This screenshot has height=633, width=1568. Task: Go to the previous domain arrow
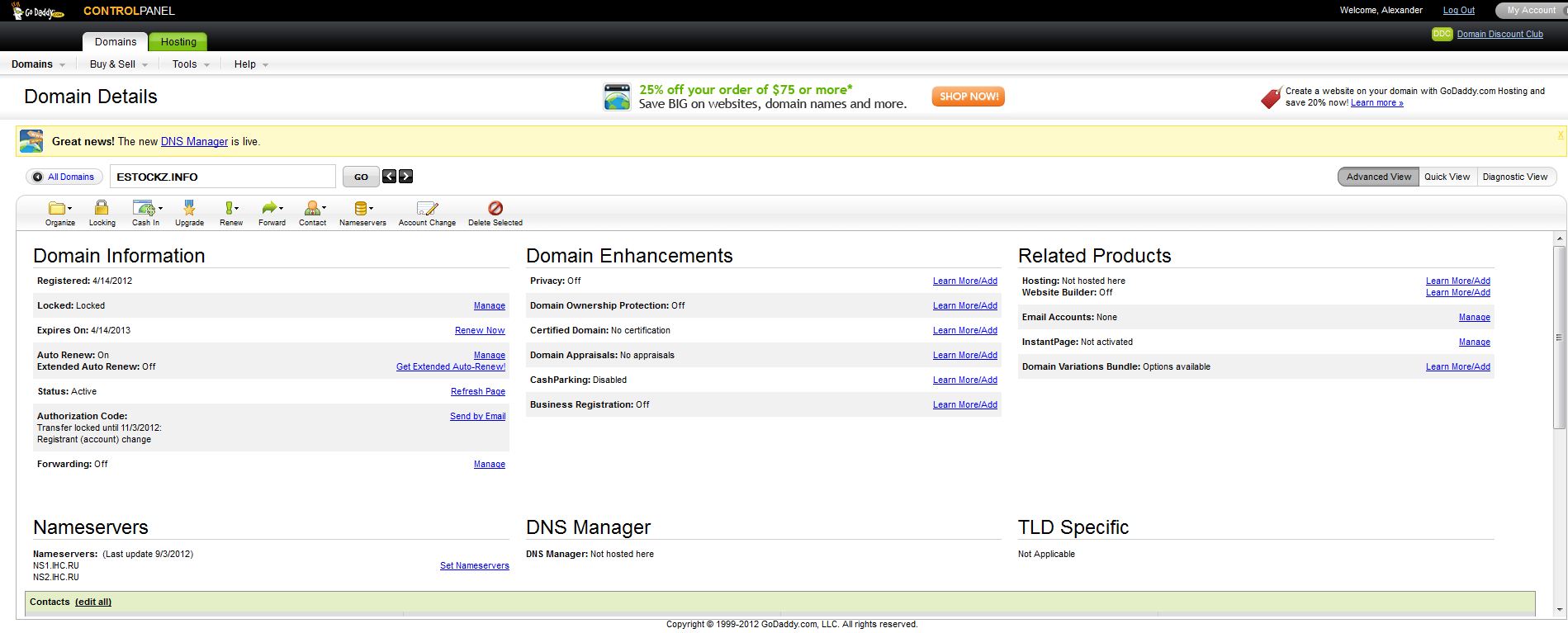pos(389,177)
